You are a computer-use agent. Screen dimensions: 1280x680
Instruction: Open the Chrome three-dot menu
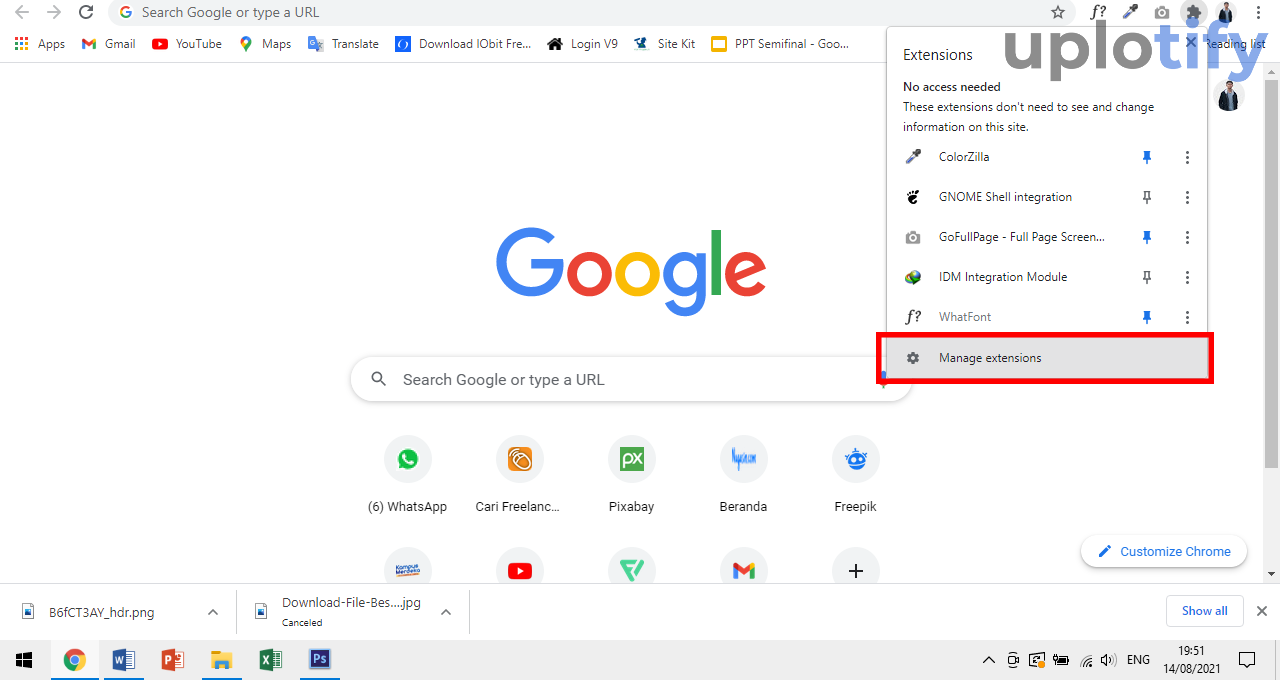[1258, 12]
